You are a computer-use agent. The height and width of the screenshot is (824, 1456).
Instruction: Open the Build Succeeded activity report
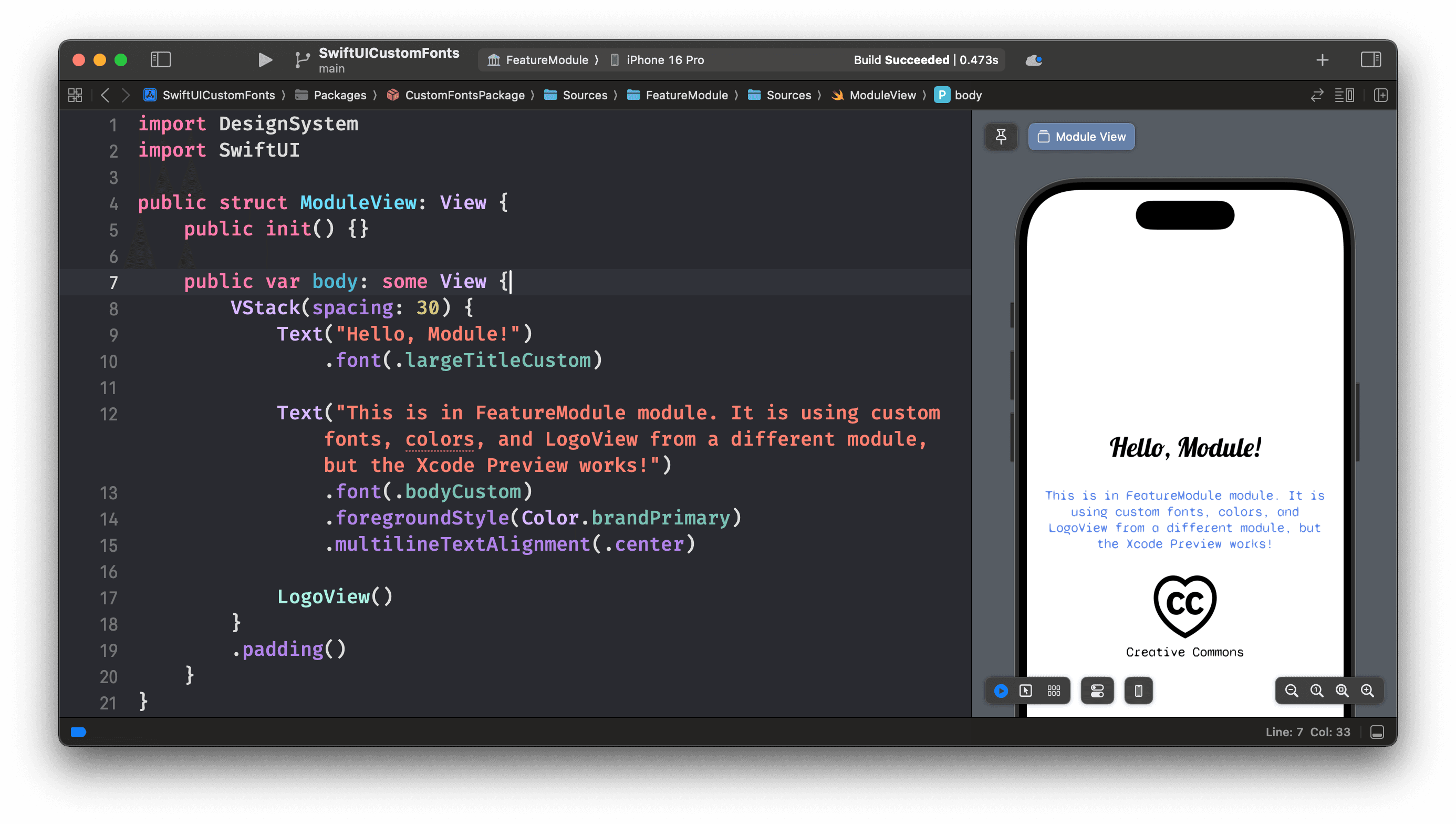pos(925,59)
